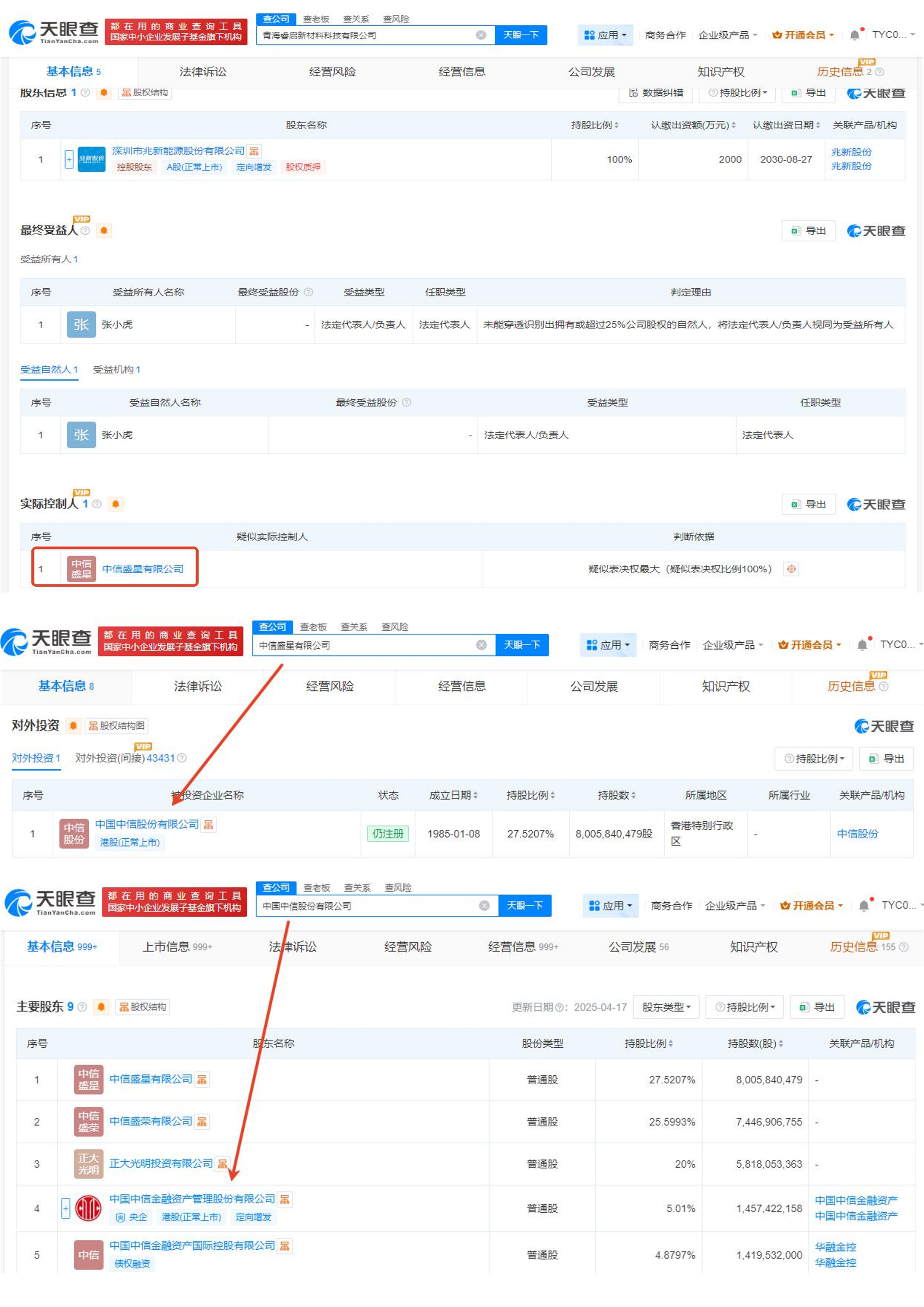Click the bell alert beside 对外投资

(x=73, y=726)
